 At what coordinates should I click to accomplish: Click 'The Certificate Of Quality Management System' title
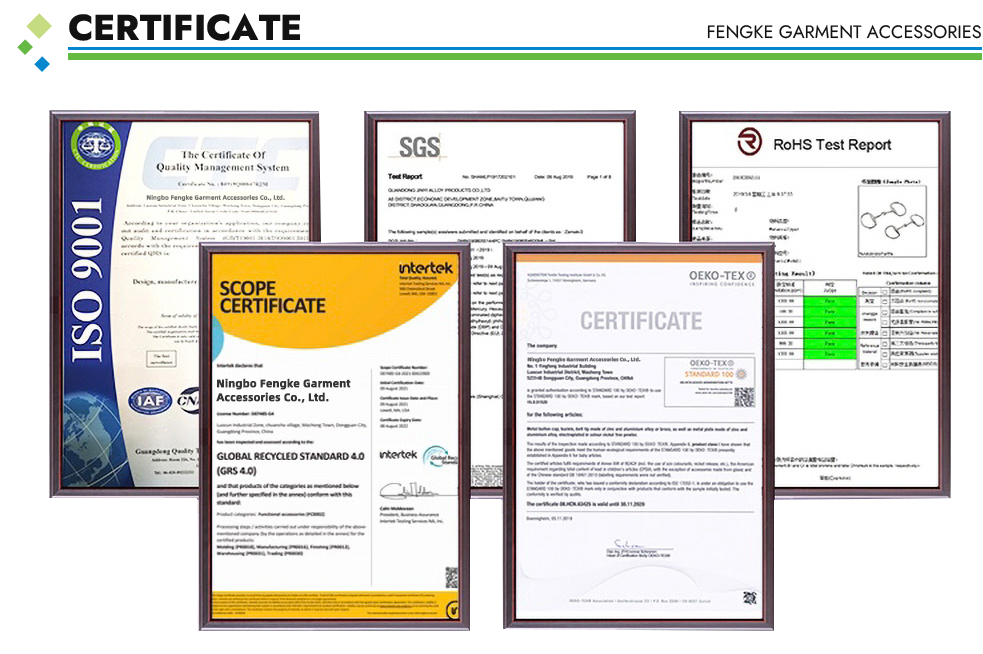(x=223, y=161)
